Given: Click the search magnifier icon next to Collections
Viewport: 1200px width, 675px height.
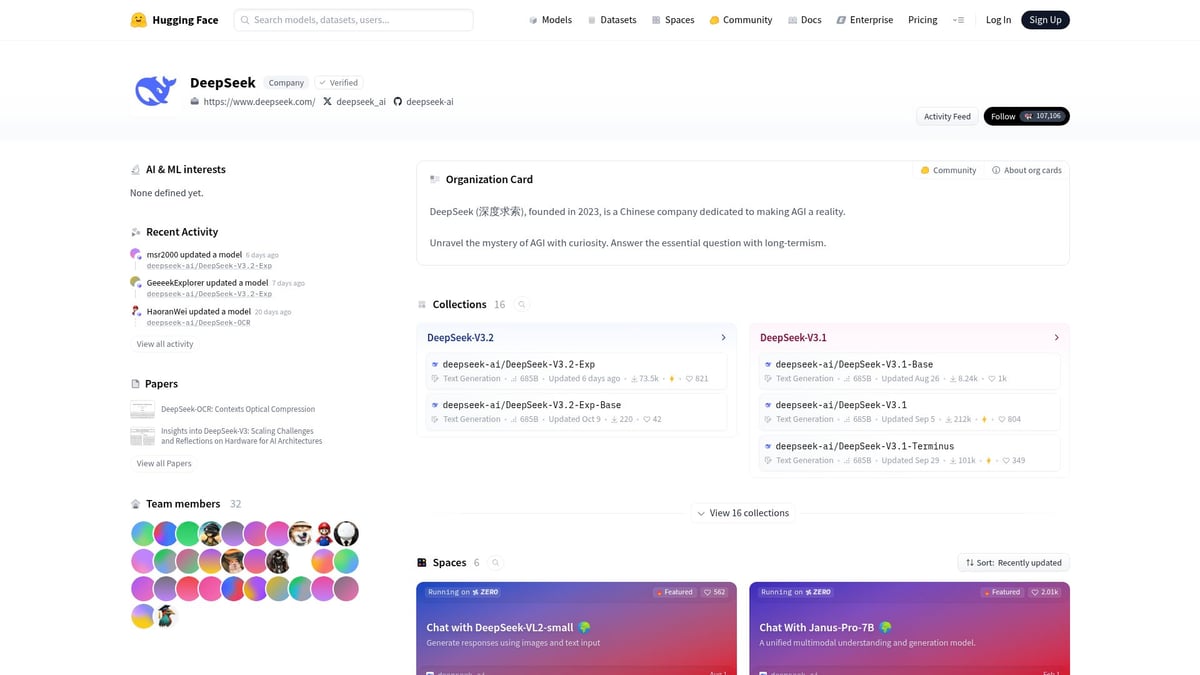Looking at the screenshot, I should [x=522, y=304].
